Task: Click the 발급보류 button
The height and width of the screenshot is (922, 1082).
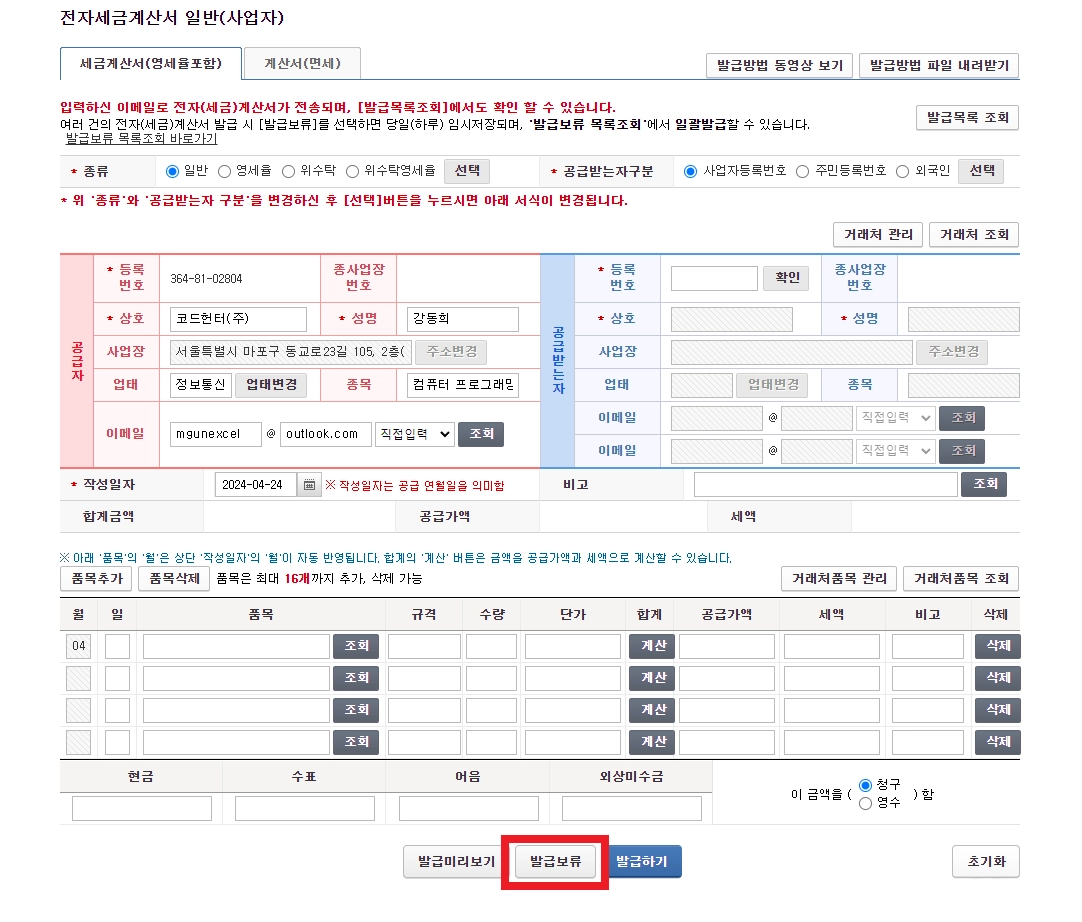Action: (555, 861)
